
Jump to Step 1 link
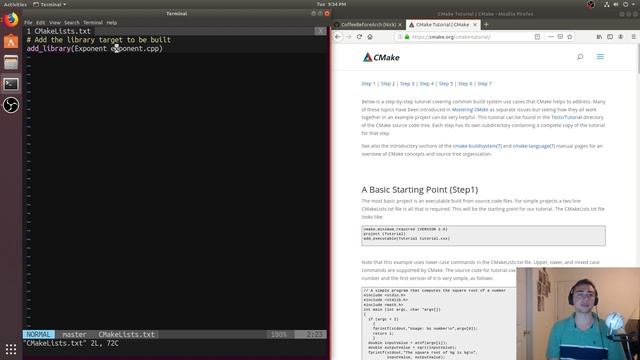368,84
